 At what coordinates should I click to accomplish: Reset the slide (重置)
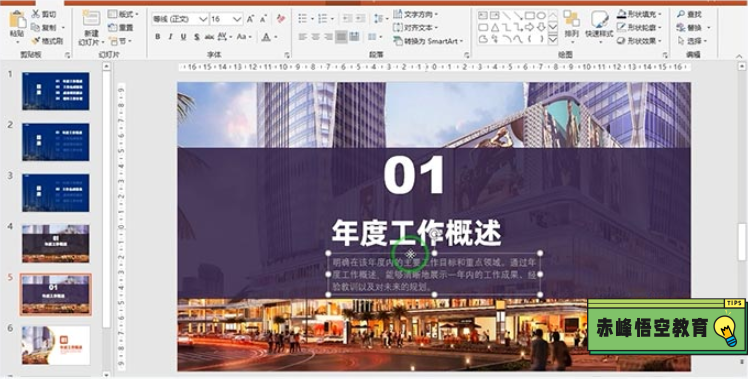[121, 28]
